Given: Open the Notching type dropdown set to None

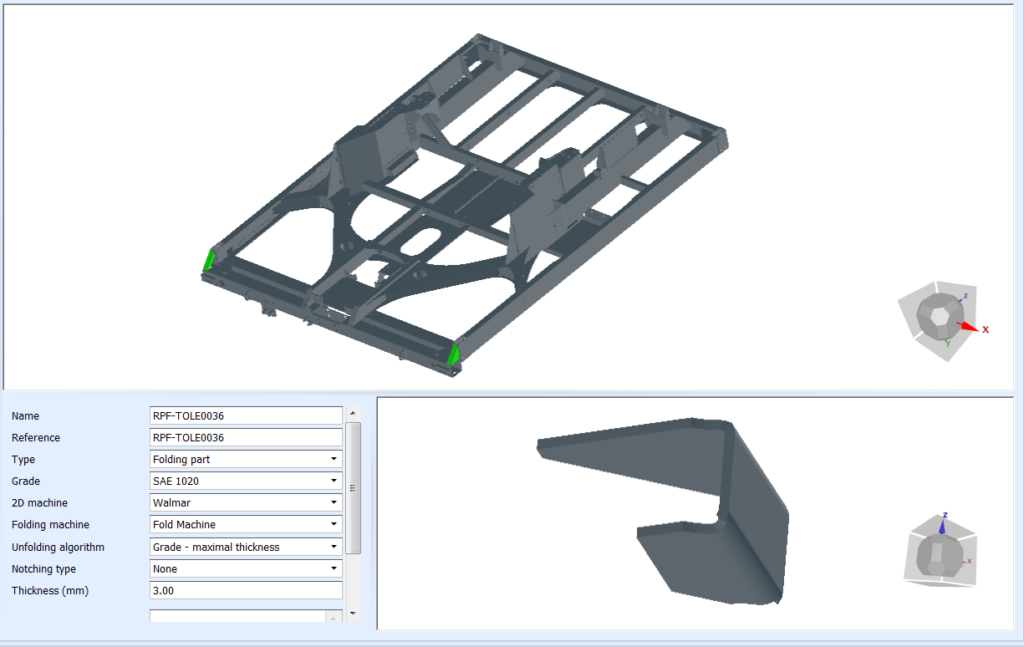Looking at the screenshot, I should [x=334, y=568].
